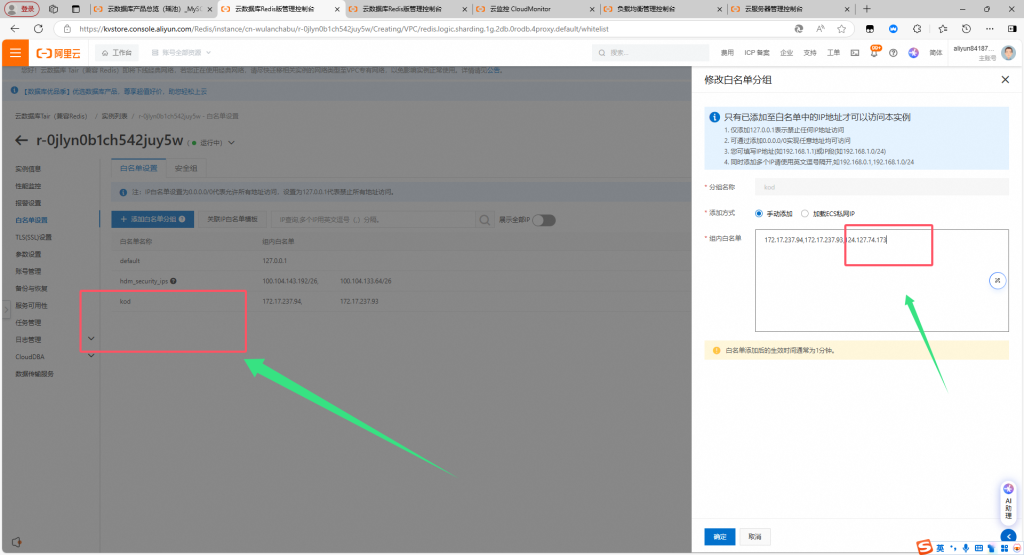Open the instance status dropdown chevron
Viewport: 1024px width, 555px height.
pos(231,142)
